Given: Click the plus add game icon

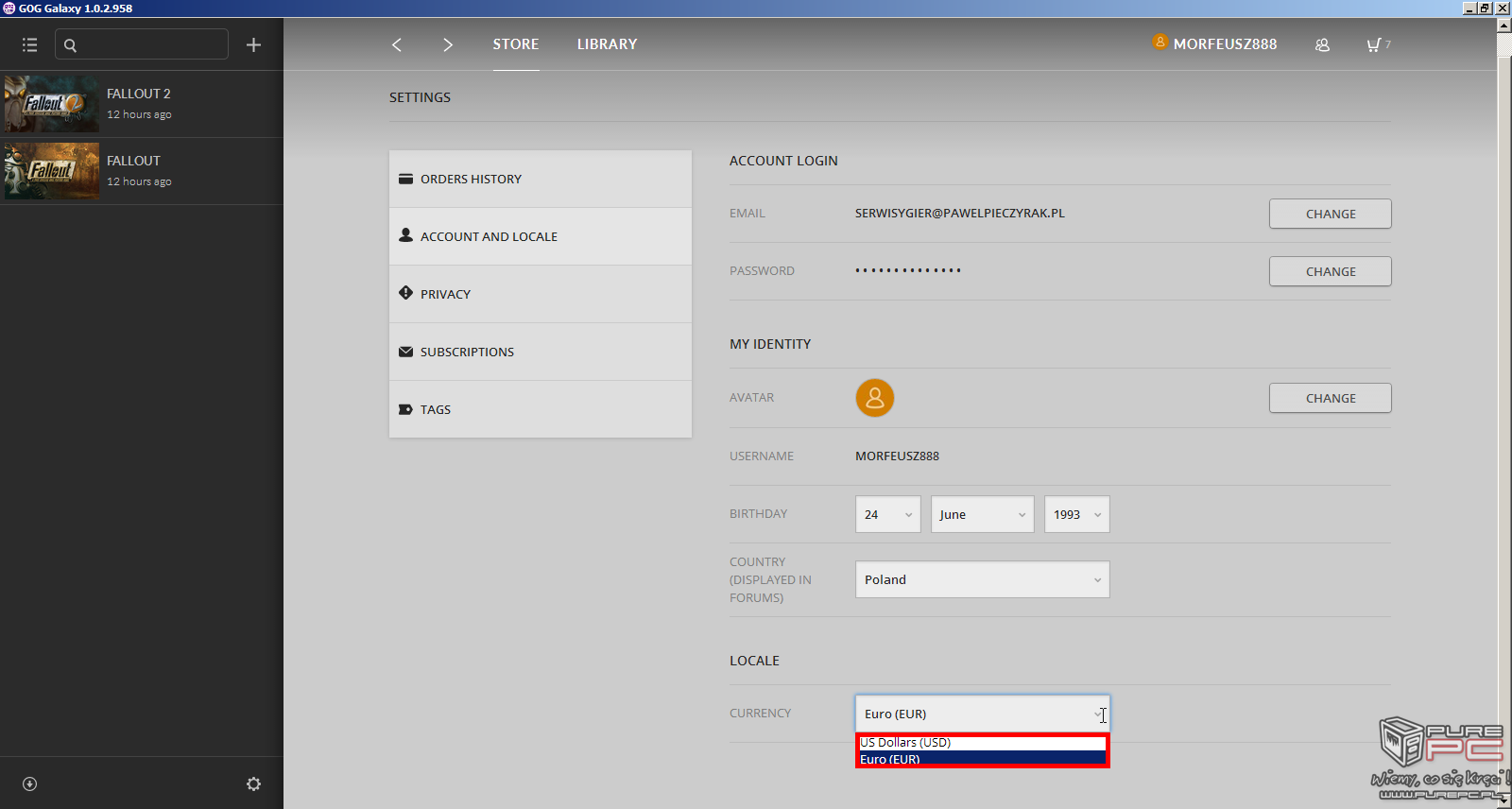Looking at the screenshot, I should pos(253,44).
